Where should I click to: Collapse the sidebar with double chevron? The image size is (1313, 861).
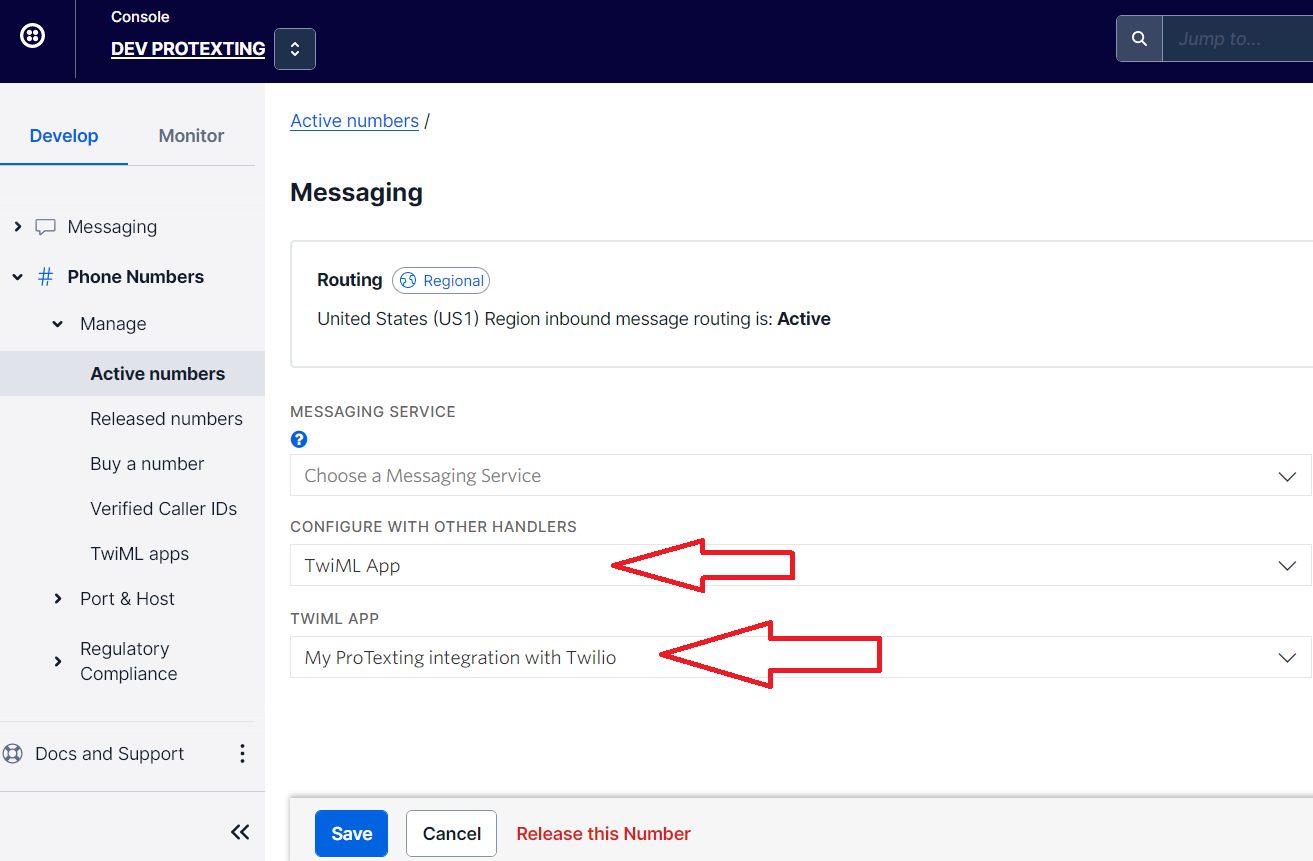click(240, 832)
